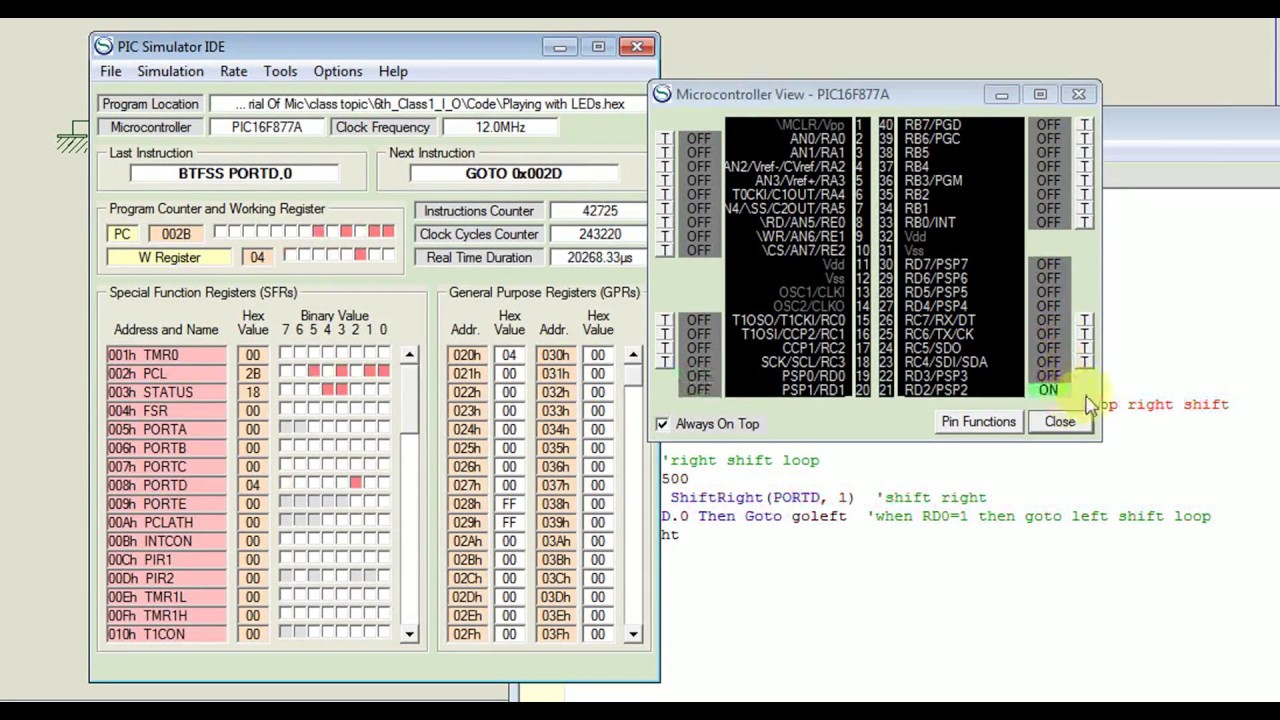Viewport: 1280px width, 720px height.
Task: Click the W Register value 04
Action: click(257, 258)
